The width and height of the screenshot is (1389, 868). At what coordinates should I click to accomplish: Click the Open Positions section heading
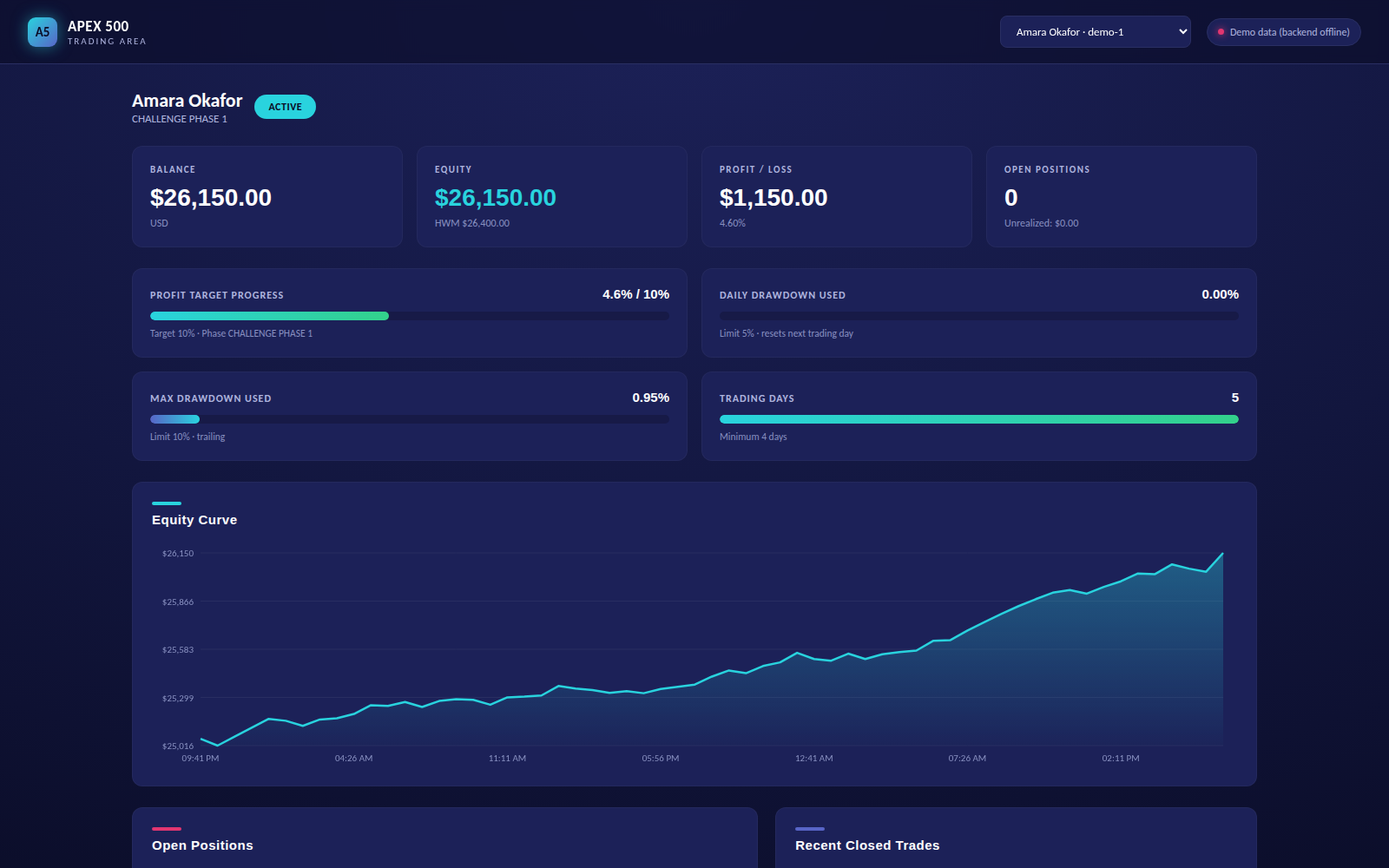click(x=202, y=845)
